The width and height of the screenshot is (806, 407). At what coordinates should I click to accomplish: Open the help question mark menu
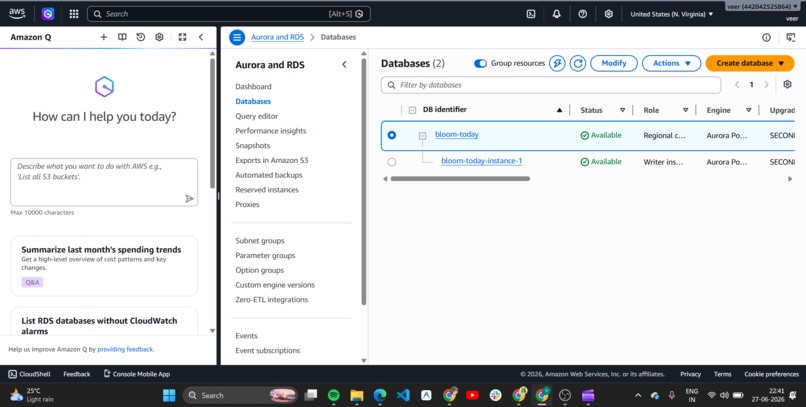pyautogui.click(x=582, y=14)
